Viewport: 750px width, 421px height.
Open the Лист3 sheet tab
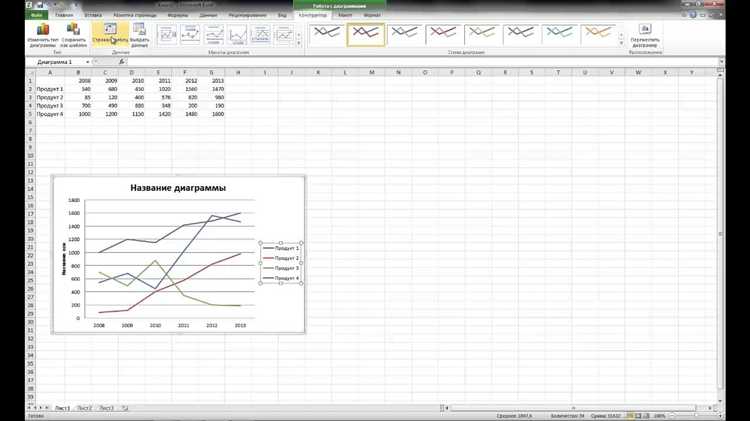tap(106, 408)
